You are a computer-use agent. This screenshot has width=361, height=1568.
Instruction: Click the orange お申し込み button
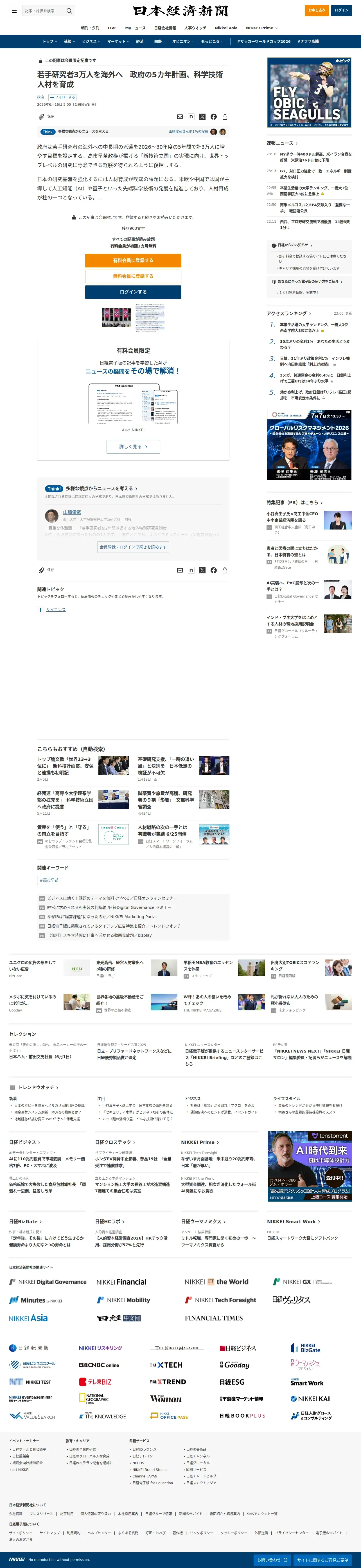317,10
